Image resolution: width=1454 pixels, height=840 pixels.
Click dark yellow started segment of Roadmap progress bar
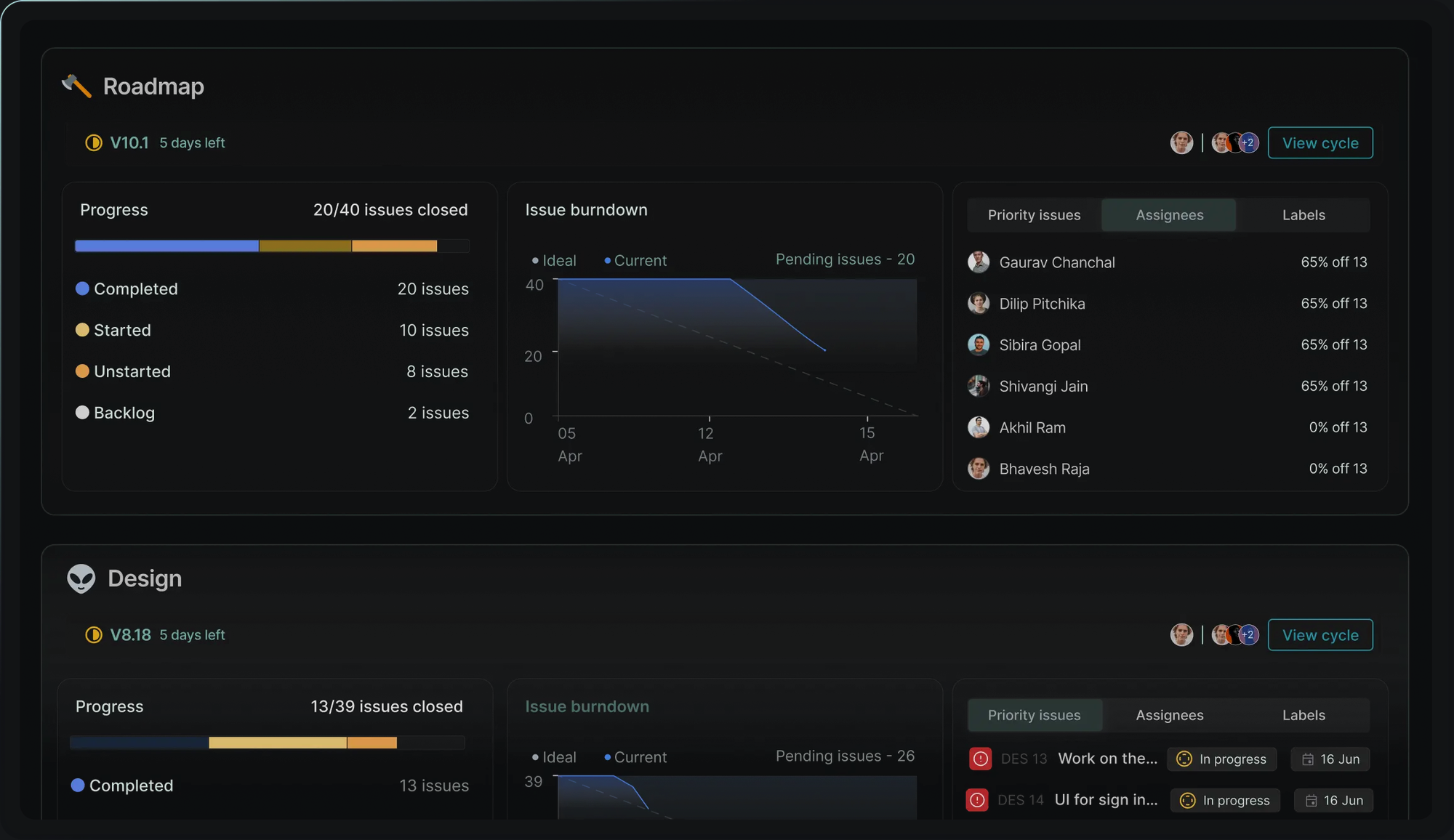(x=305, y=246)
